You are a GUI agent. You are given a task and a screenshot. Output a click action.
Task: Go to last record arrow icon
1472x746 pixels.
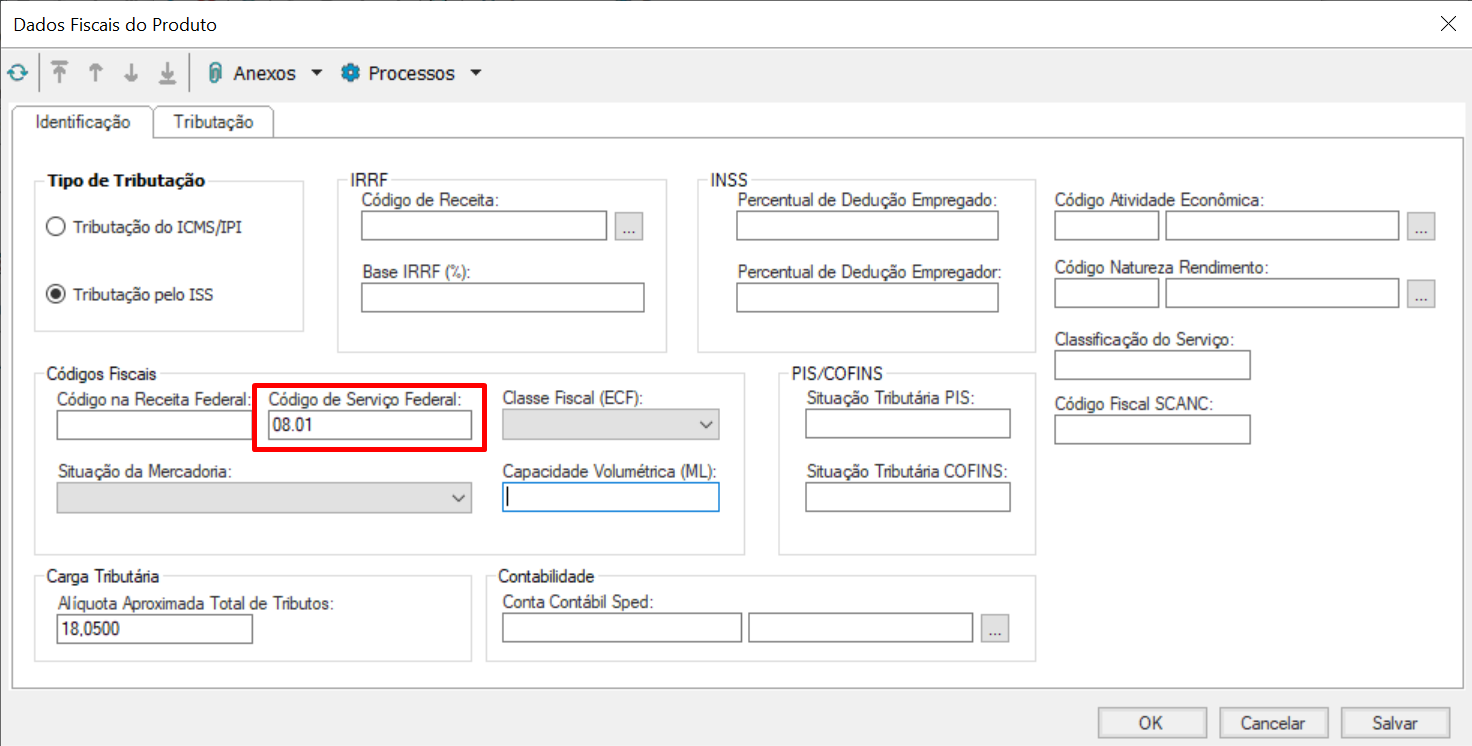[x=167, y=73]
